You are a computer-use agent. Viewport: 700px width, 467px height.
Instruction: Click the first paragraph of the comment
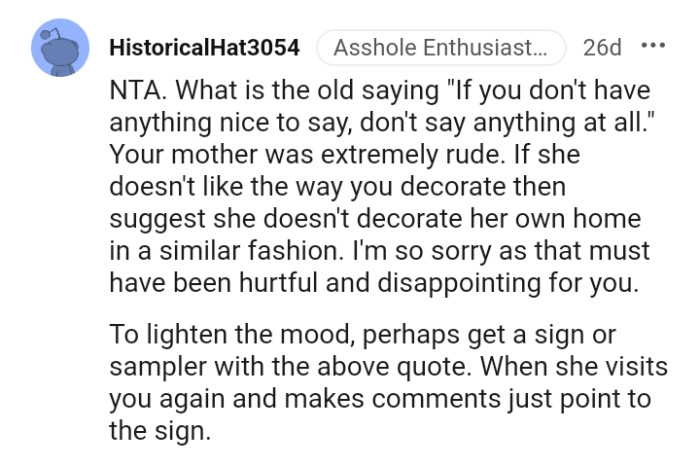pyautogui.click(x=380, y=186)
